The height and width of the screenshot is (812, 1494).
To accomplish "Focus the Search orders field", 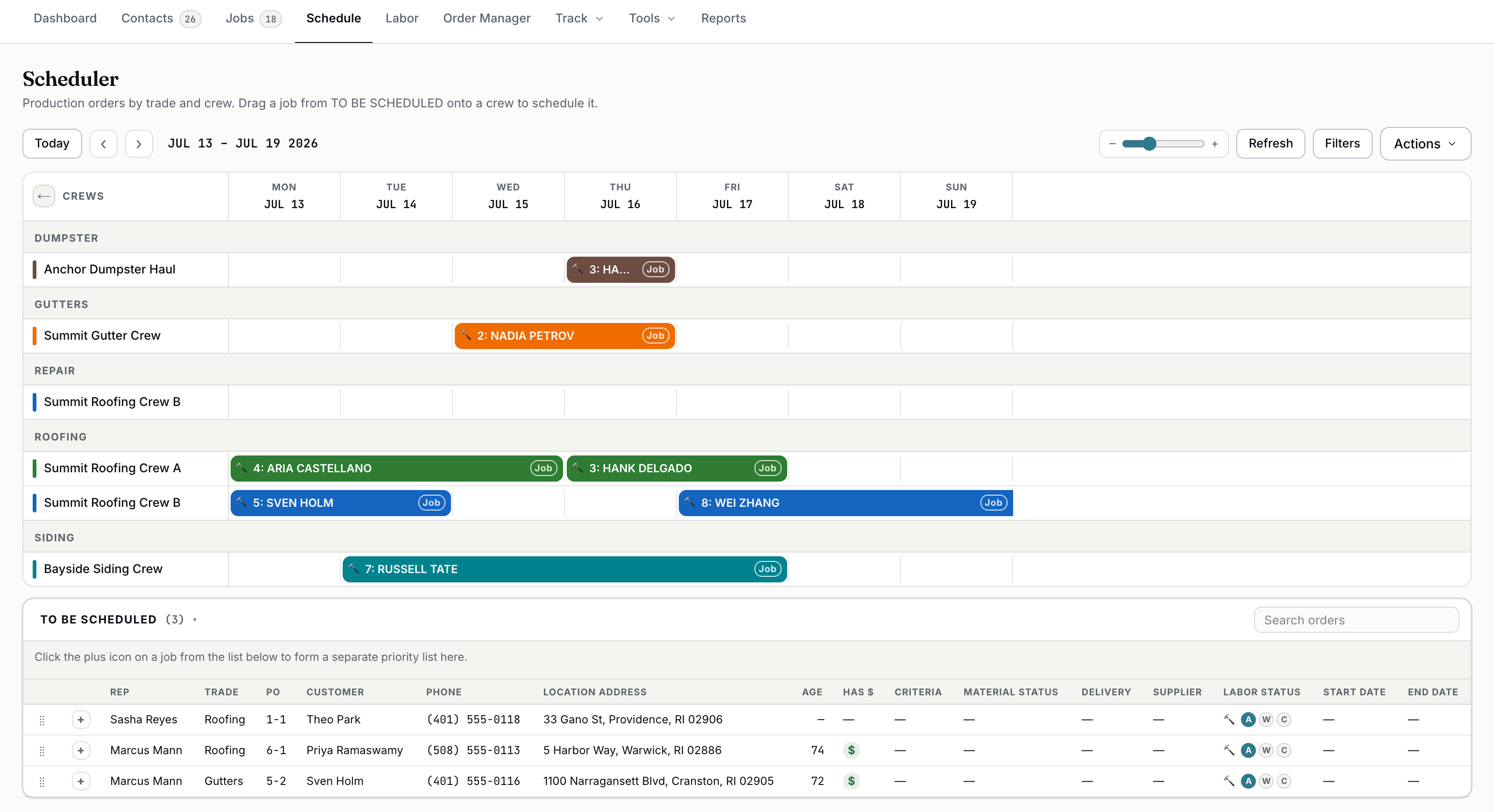I will click(x=1356, y=620).
